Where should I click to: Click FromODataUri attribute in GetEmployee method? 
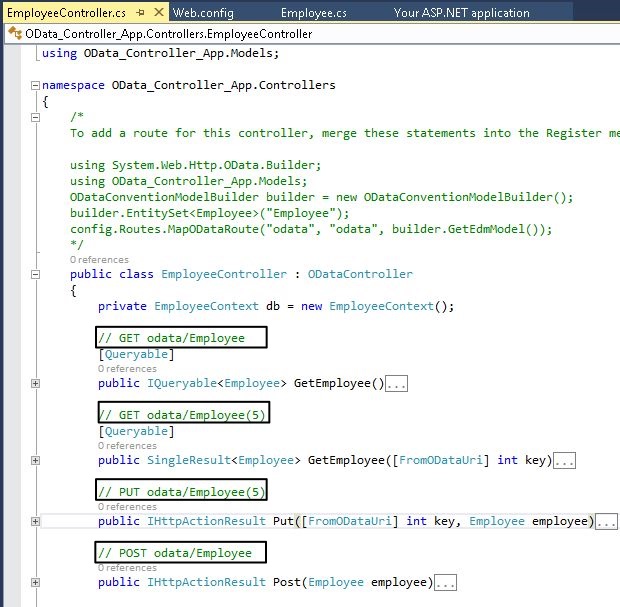[441, 460]
